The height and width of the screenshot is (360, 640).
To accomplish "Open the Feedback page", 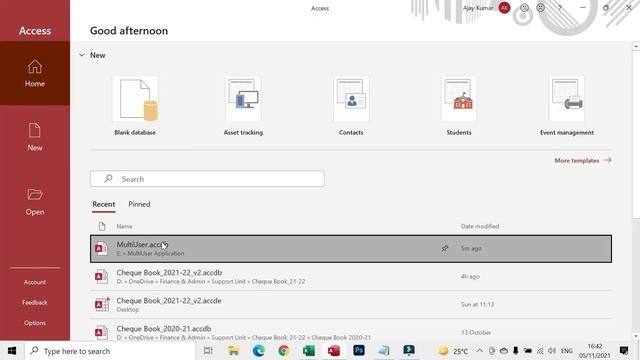I will point(35,302).
